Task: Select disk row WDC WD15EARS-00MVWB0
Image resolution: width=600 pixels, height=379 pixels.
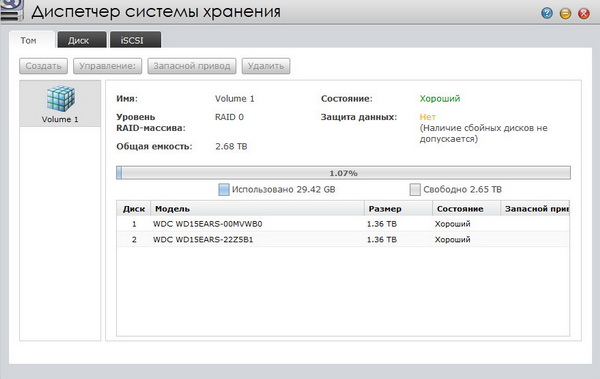Action: 343,224
